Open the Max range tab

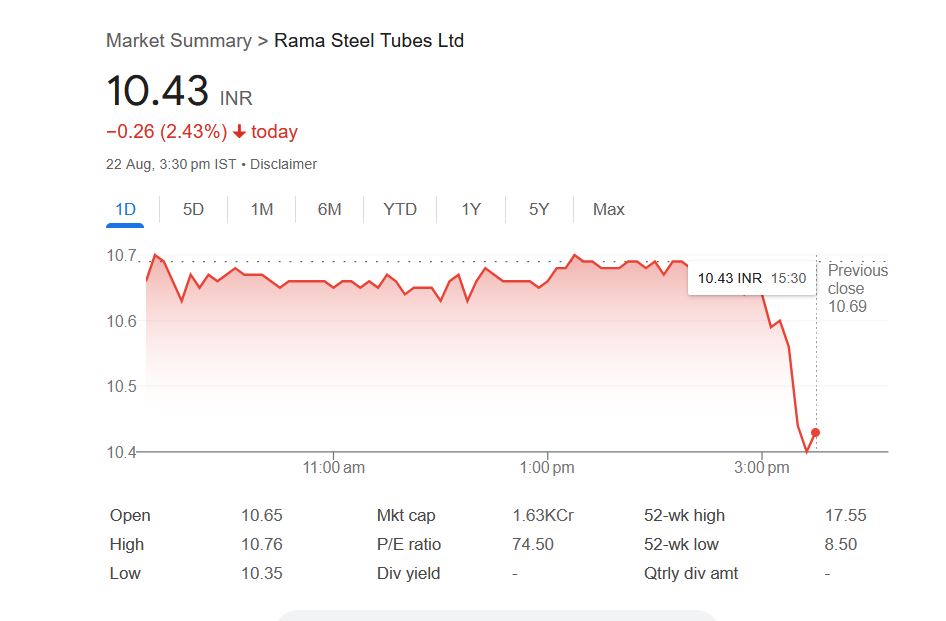click(608, 209)
